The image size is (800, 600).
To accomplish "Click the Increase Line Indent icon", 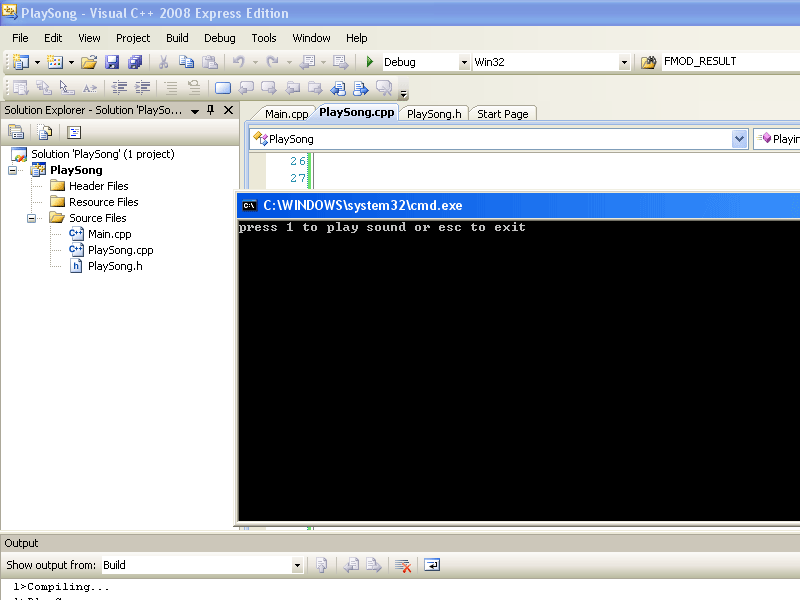I will pos(142,88).
